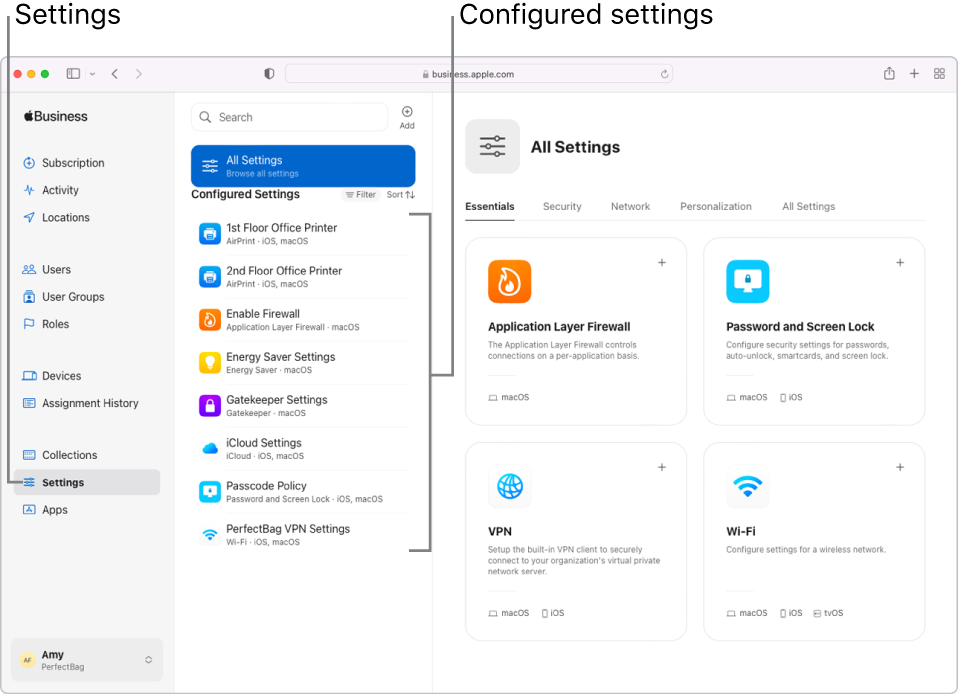Switch to the Network tab
The width and height of the screenshot is (958, 694).
click(630, 207)
